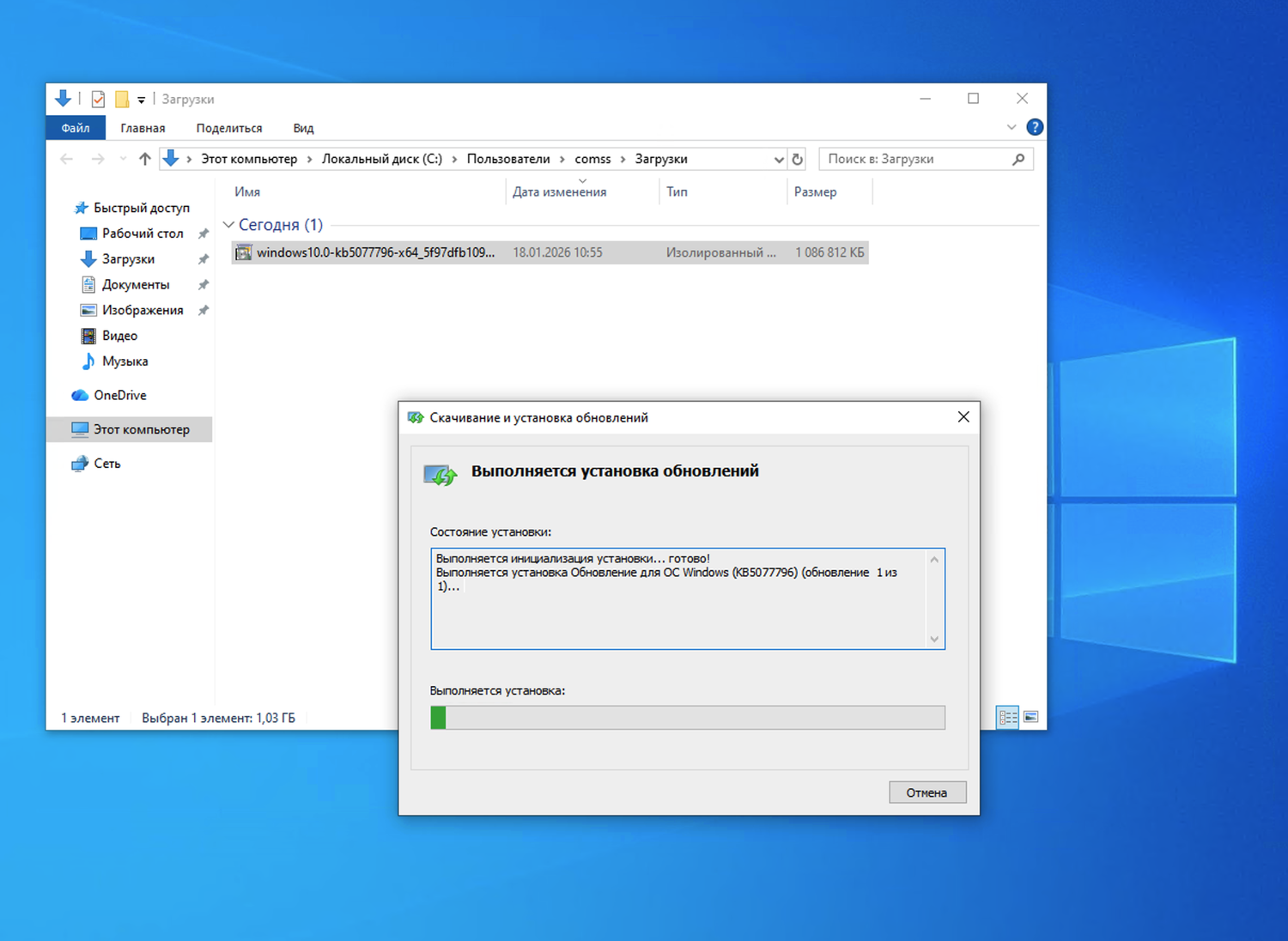Open the quick access toolbar customize dropdown
Screen dimensions: 1288x941
(142, 100)
